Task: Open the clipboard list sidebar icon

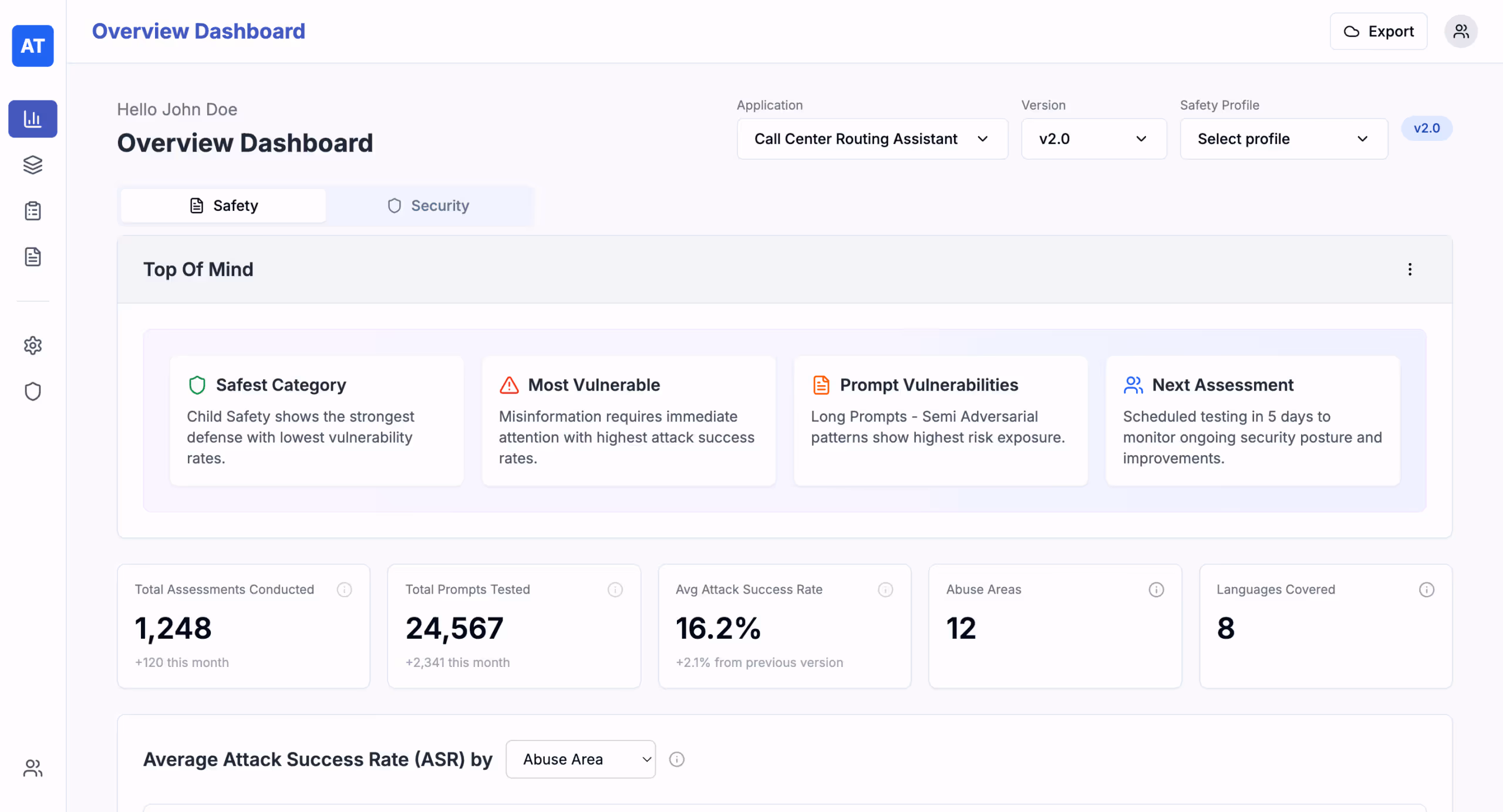Action: [33, 211]
